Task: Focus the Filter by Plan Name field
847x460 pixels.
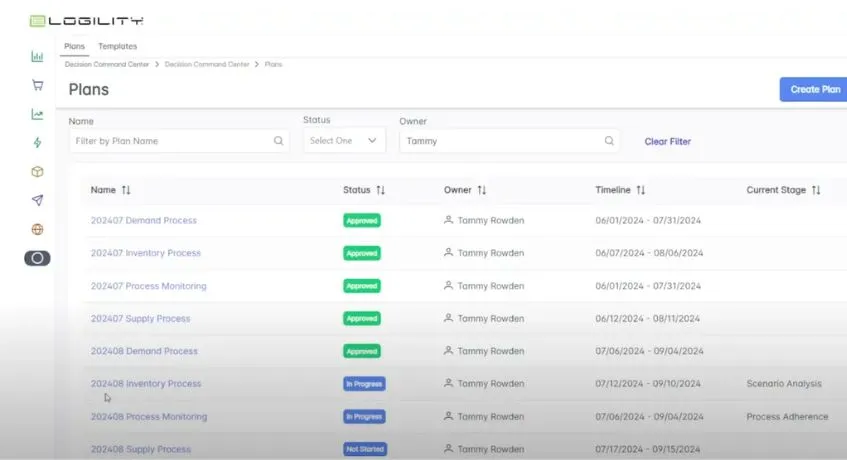Action: click(x=179, y=141)
